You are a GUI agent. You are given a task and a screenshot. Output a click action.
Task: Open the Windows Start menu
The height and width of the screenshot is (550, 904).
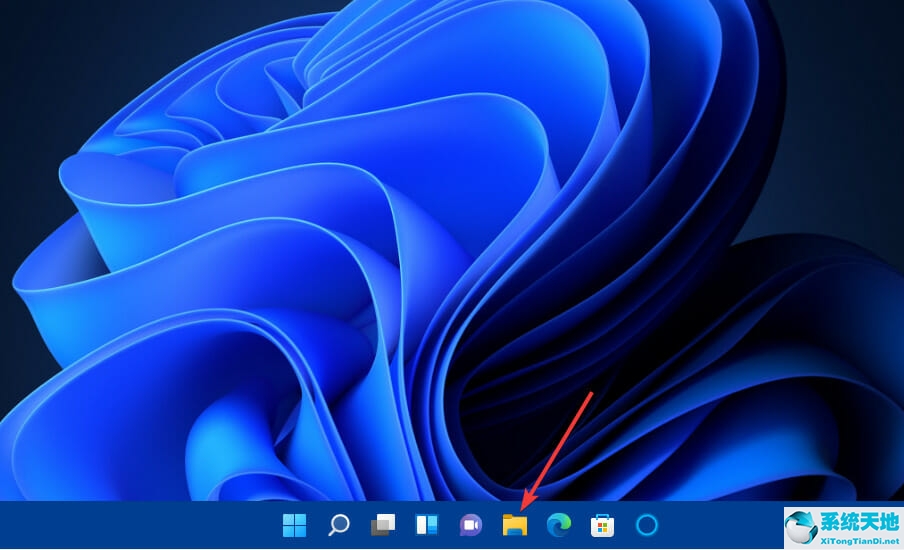tap(295, 525)
